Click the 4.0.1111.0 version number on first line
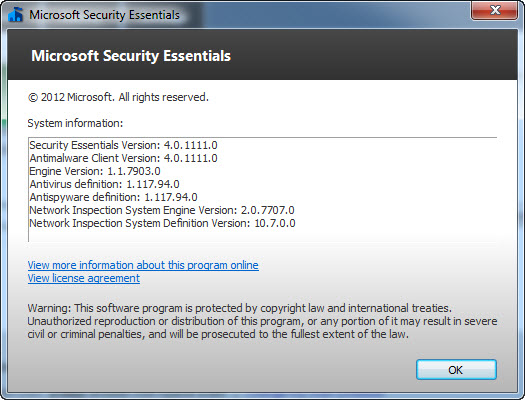525x400 pixels. pos(191,145)
